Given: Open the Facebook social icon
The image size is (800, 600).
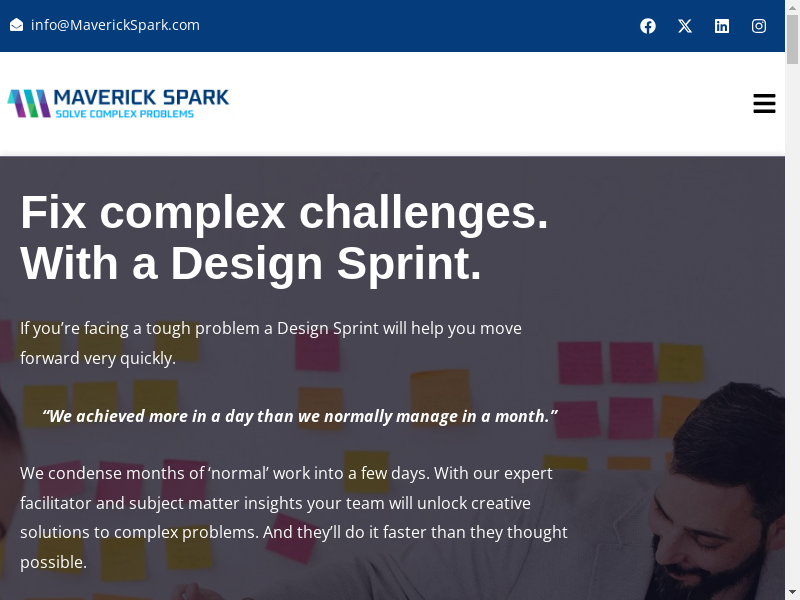Looking at the screenshot, I should 648,26.
